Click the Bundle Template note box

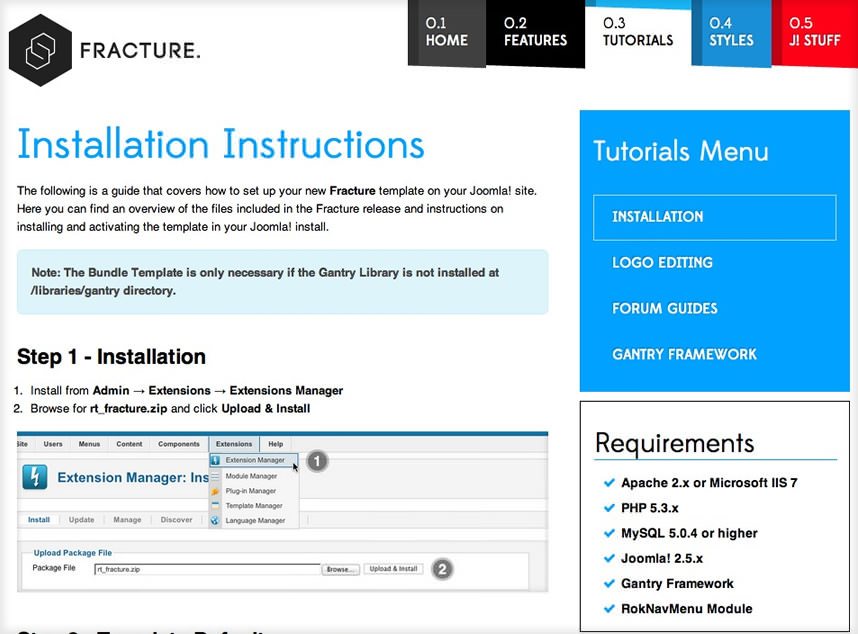[x=282, y=282]
